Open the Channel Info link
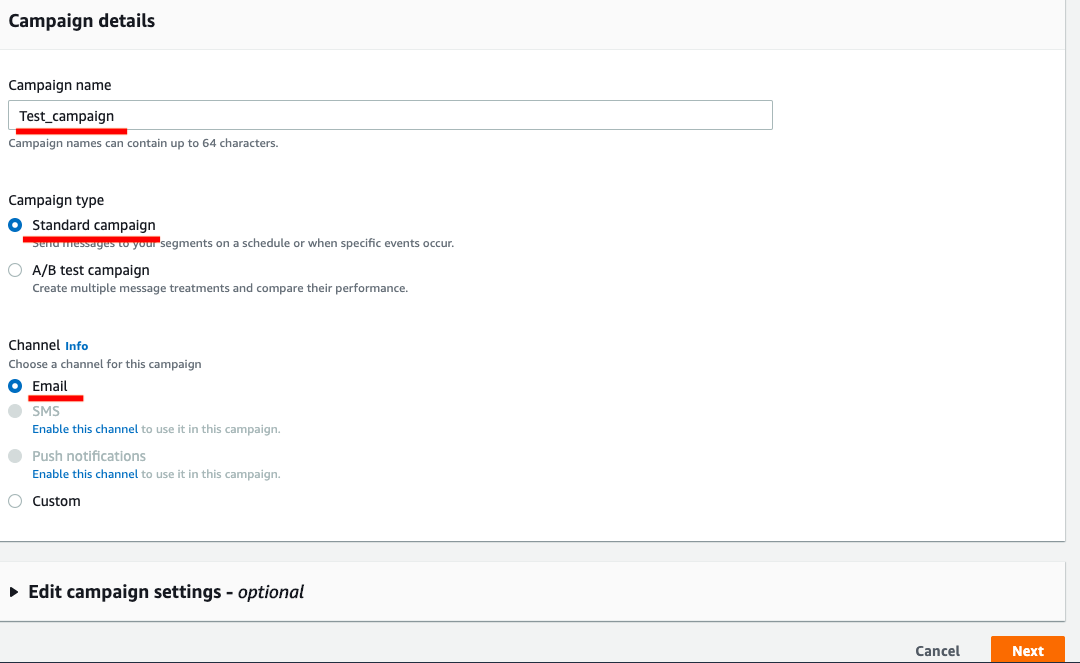The height and width of the screenshot is (663, 1080). [x=77, y=346]
